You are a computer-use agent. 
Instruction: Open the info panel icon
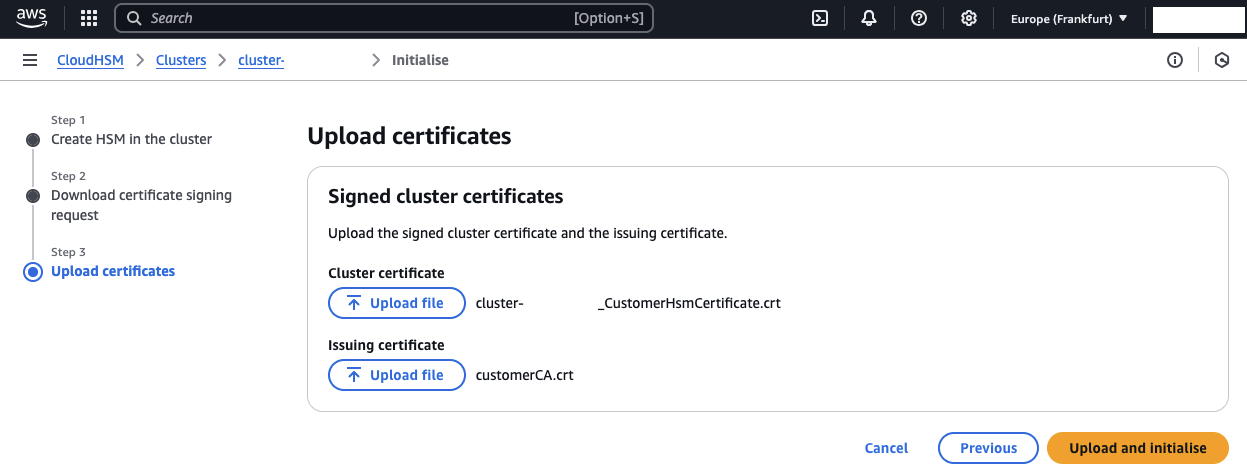coord(1175,60)
